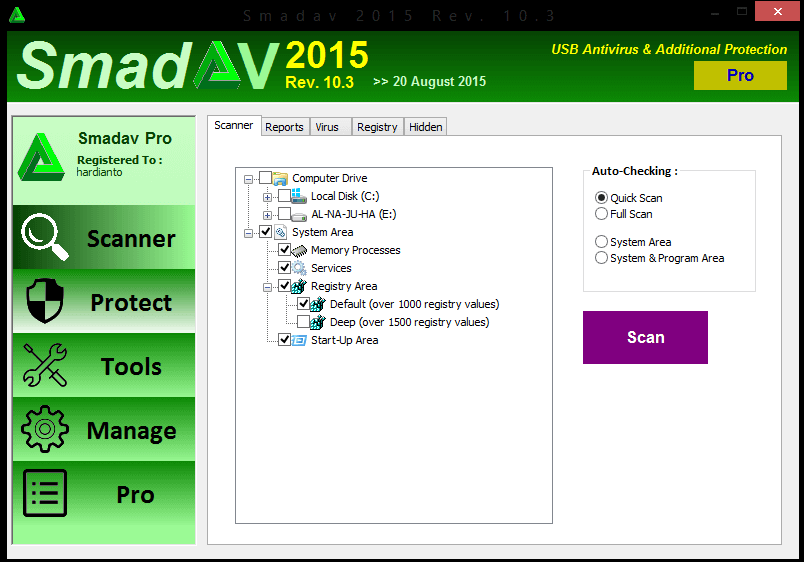The image size is (804, 562).
Task: Click the Memory Processes chip icon
Action: (299, 251)
